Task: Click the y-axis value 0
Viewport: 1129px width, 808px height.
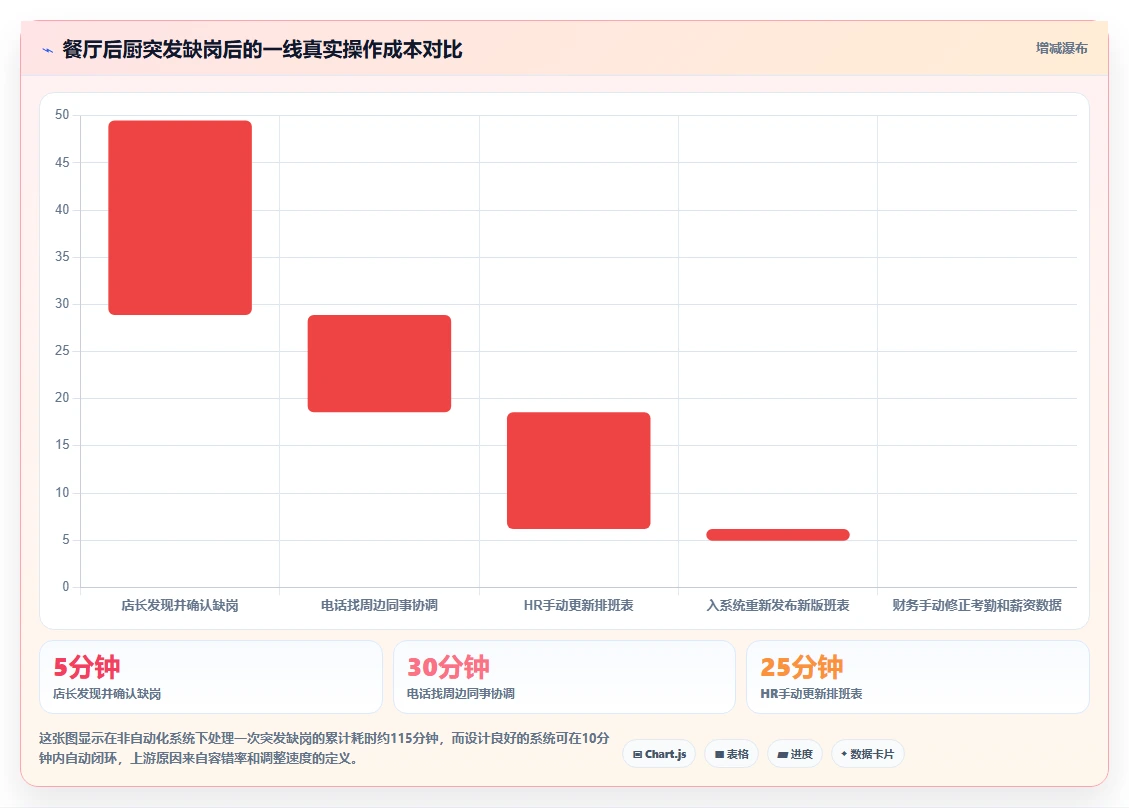Action: [x=66, y=586]
